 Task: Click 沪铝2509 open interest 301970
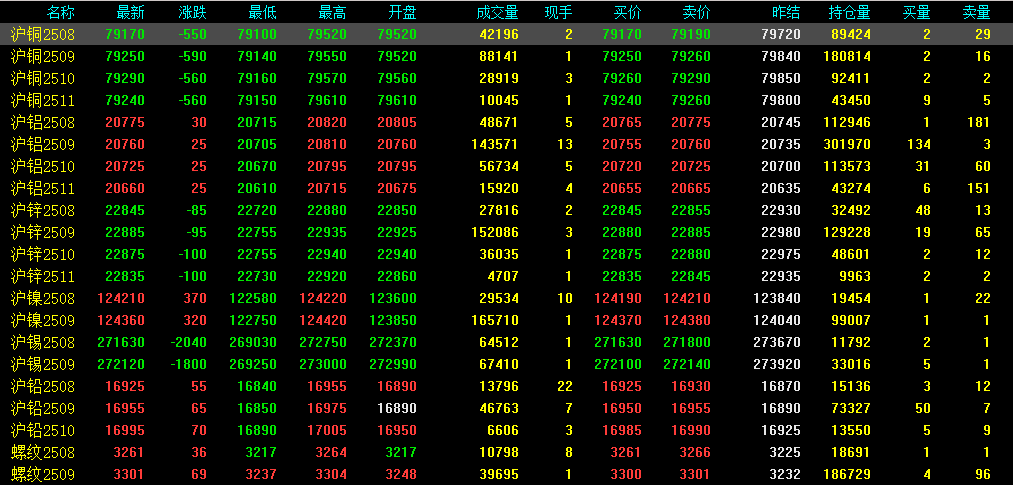pyautogui.click(x=847, y=145)
